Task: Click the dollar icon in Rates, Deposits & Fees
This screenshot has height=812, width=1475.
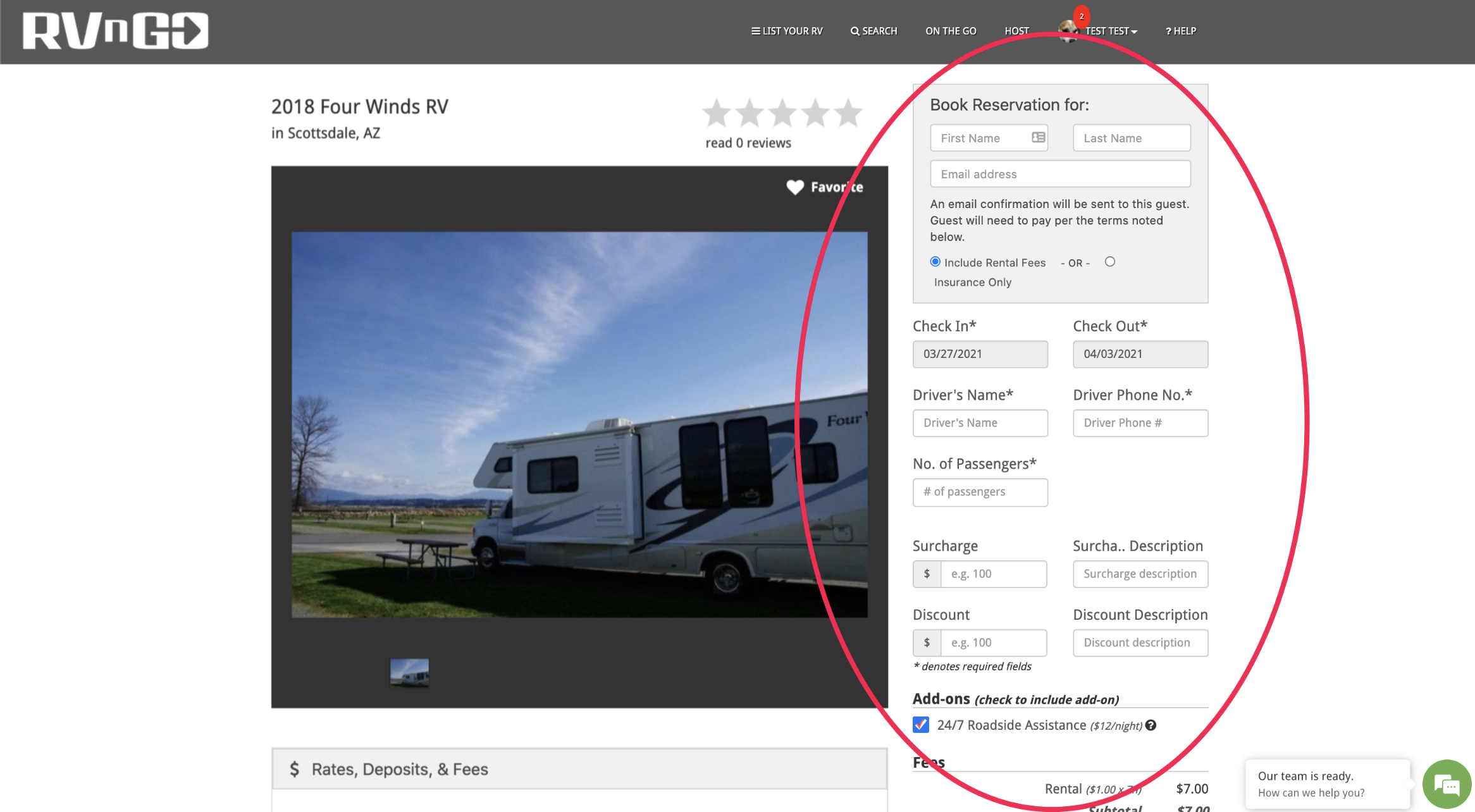Action: [295, 768]
